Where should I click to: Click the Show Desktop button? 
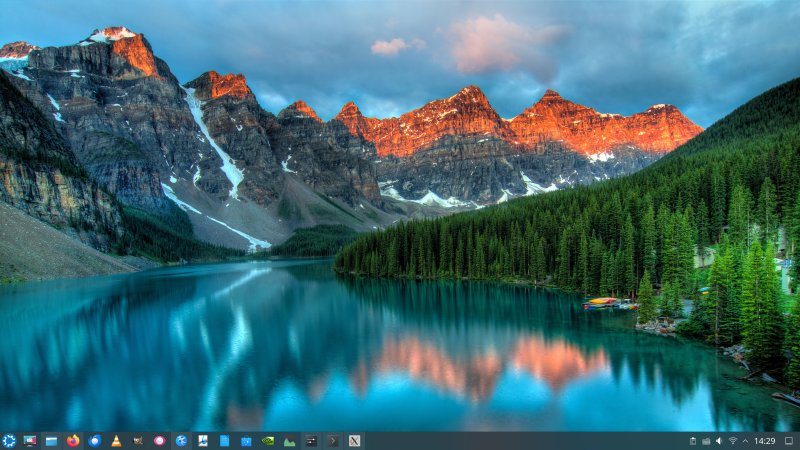click(789, 441)
